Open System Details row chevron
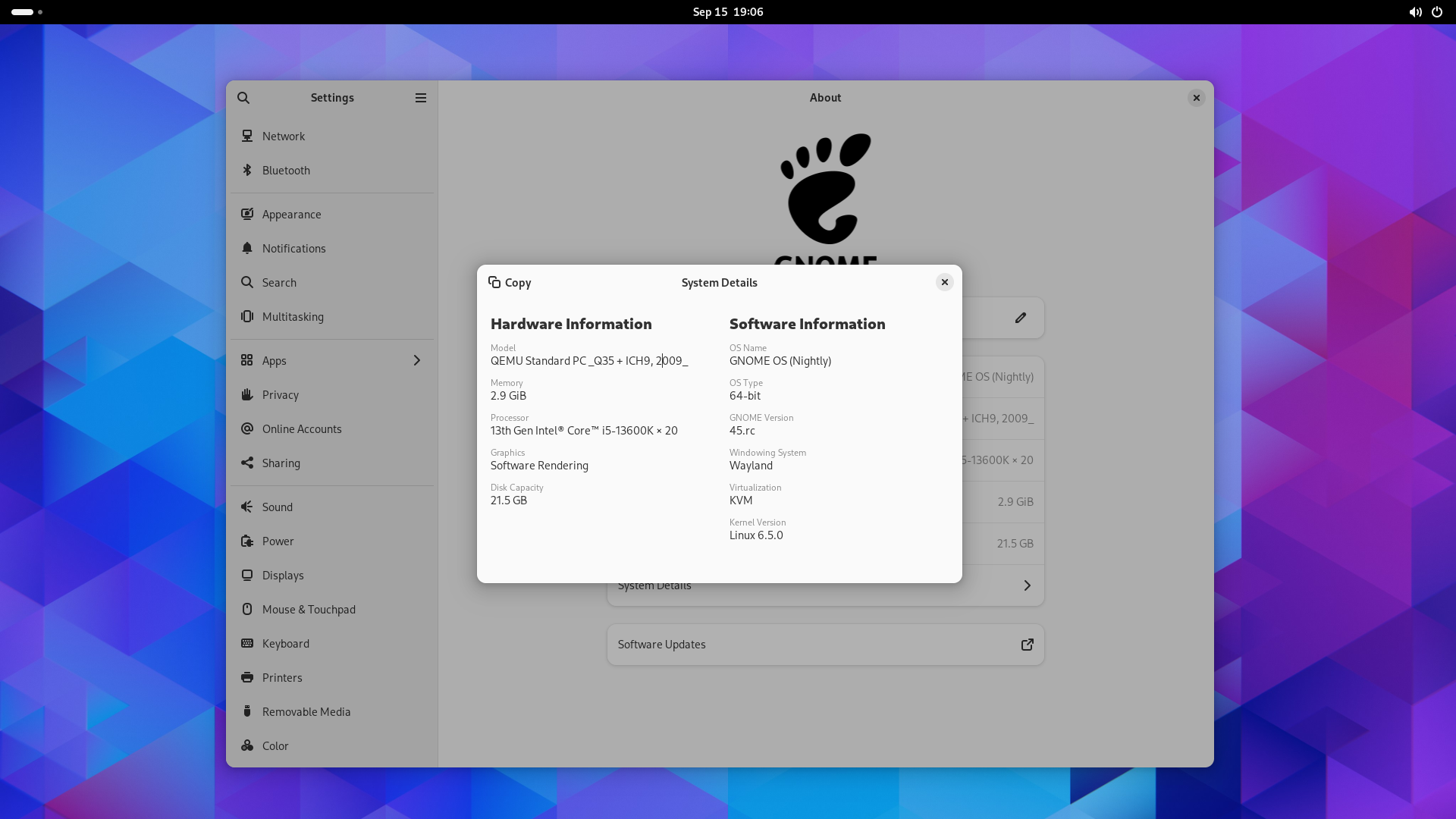This screenshot has width=1456, height=819. click(1028, 585)
